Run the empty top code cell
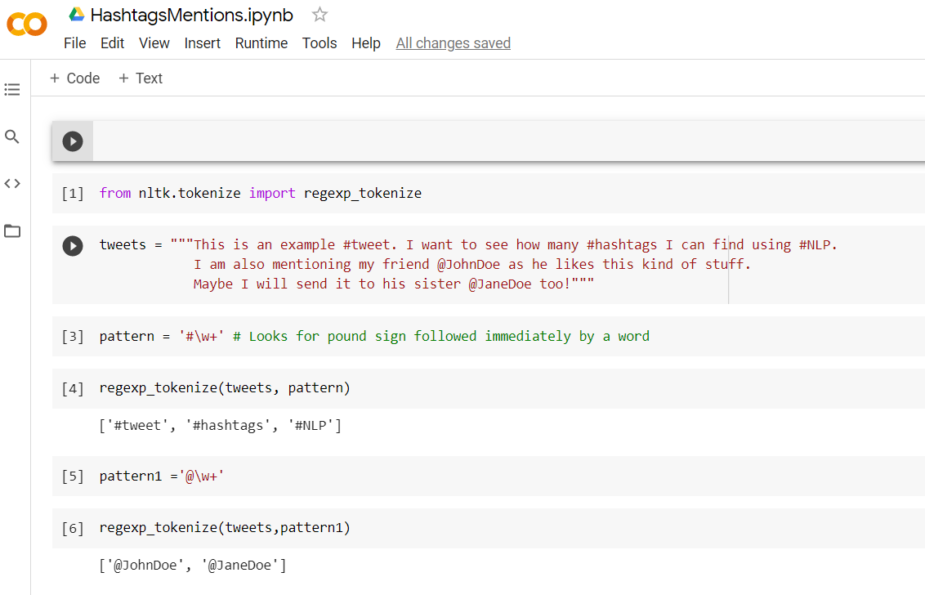The image size is (925, 595). coord(72,141)
